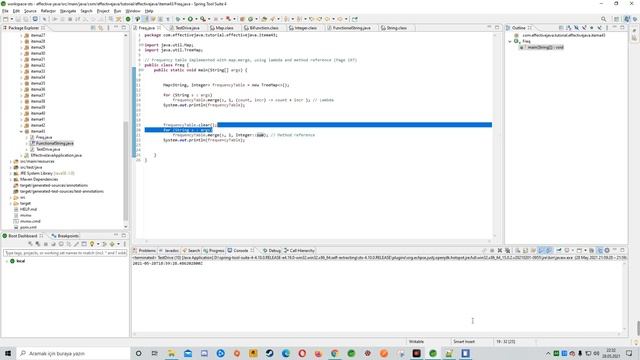Click the Windows Start button

[x=8, y=353]
